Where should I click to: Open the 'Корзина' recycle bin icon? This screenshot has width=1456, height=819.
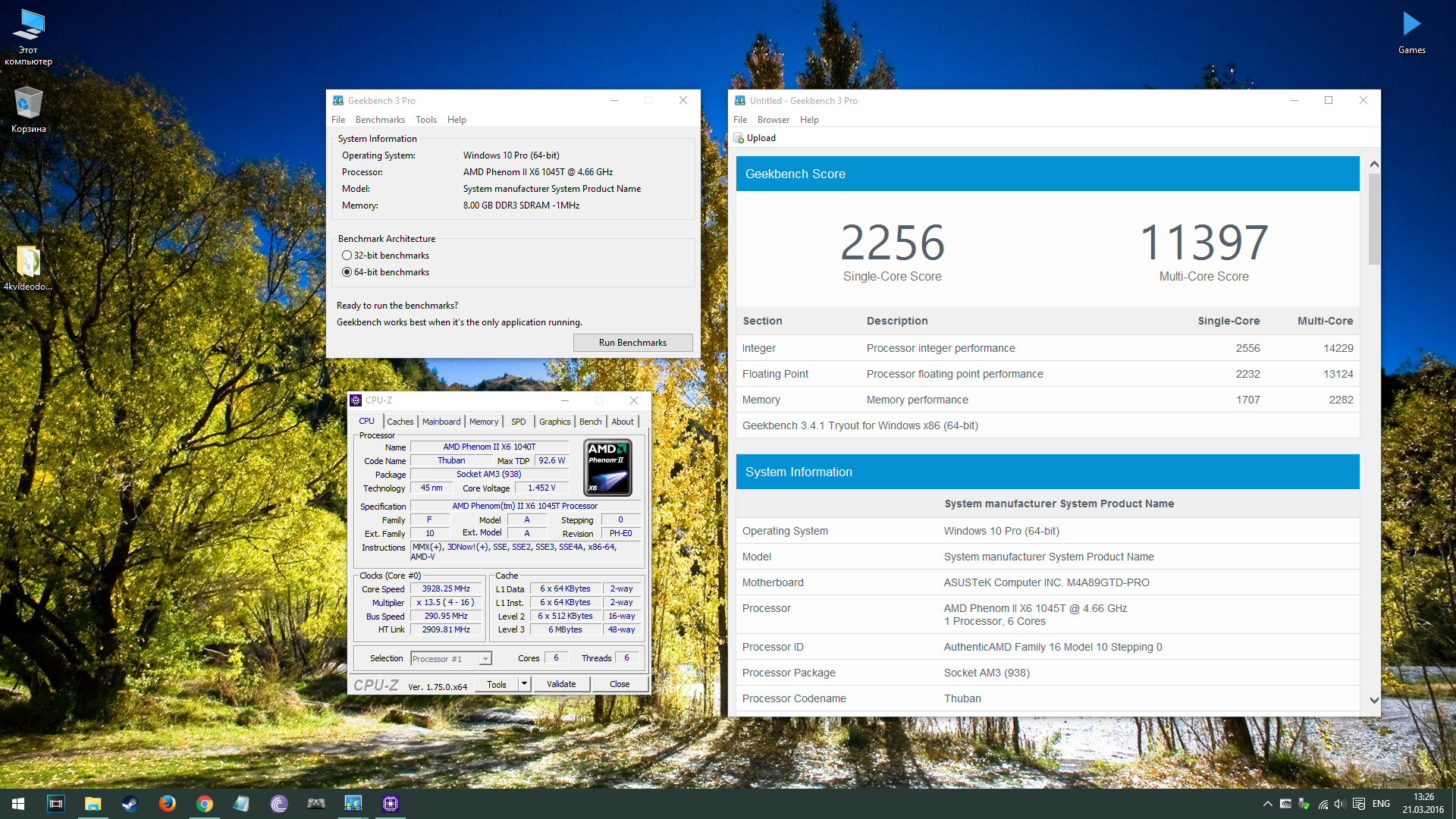click(29, 110)
